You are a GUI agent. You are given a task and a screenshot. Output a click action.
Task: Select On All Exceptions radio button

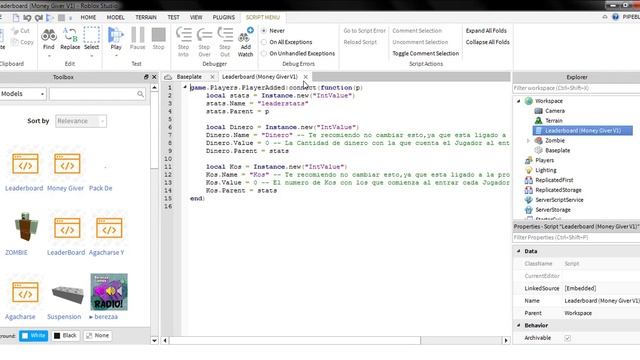click(x=264, y=42)
